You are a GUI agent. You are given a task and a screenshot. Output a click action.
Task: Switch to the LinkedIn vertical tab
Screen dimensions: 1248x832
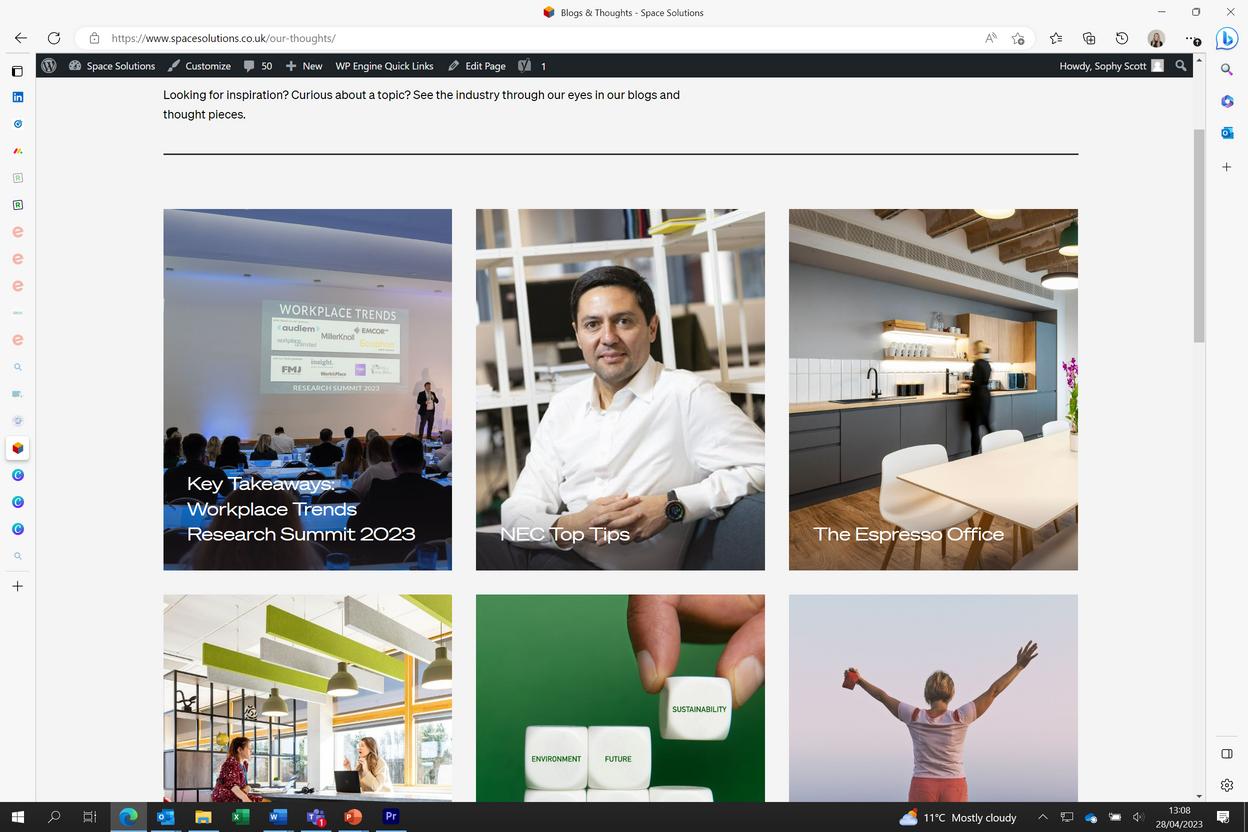[x=17, y=97]
